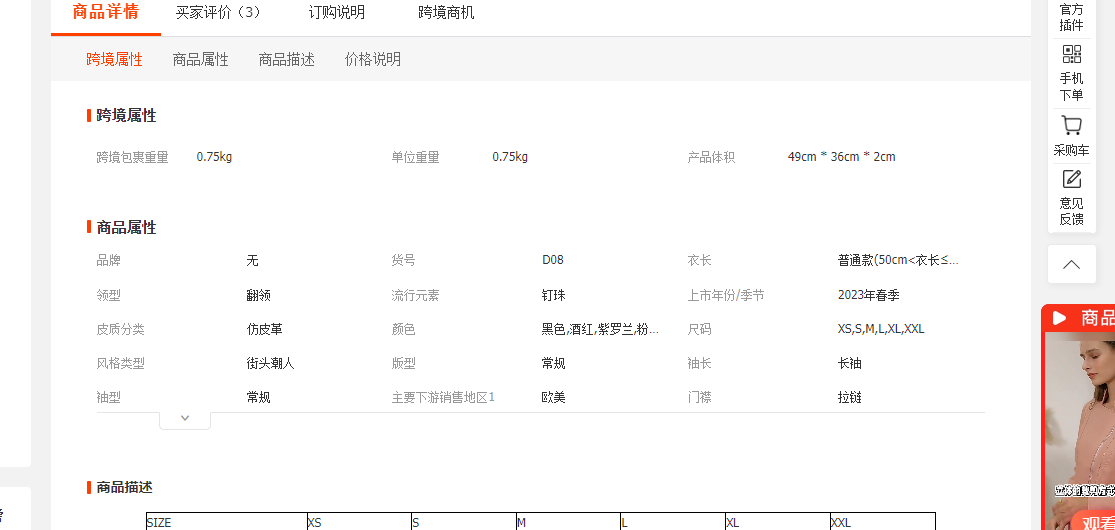Open the 采购车 shopping cart icon
1115x530 pixels.
coord(1071,126)
